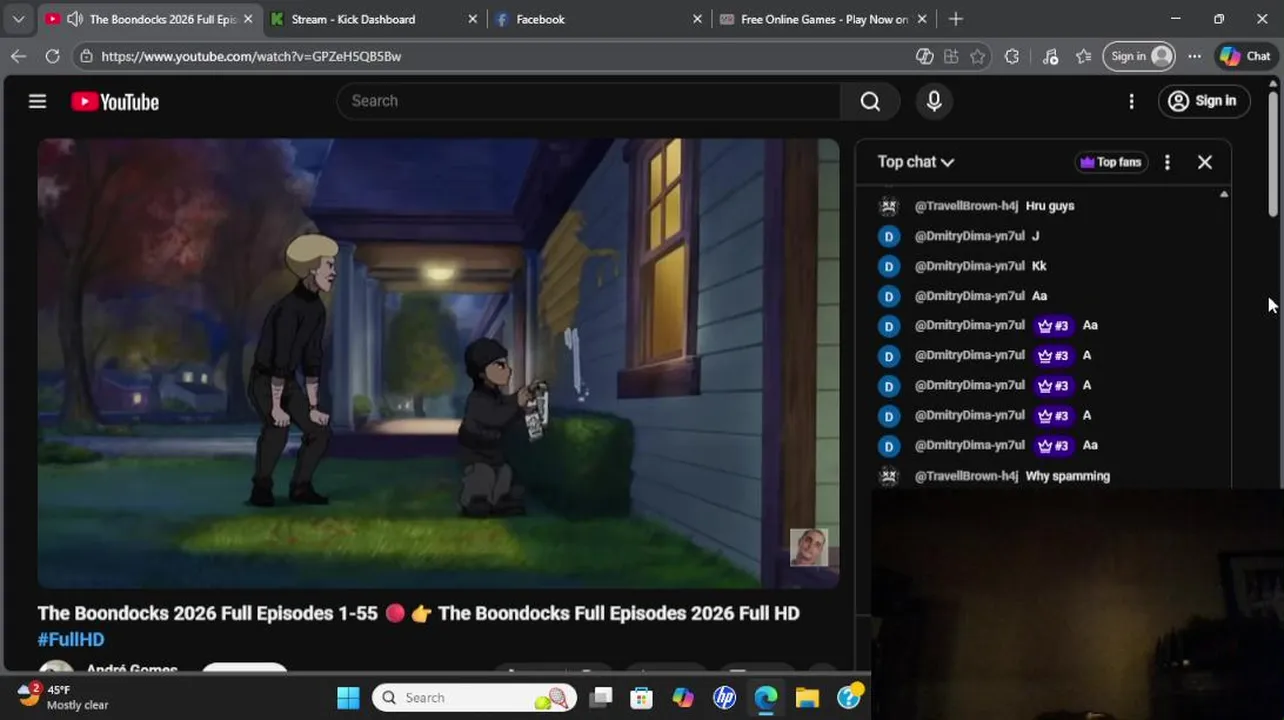The image size is (1284, 720).
Task: Close the Kick Dashboard tab
Action: point(473,19)
